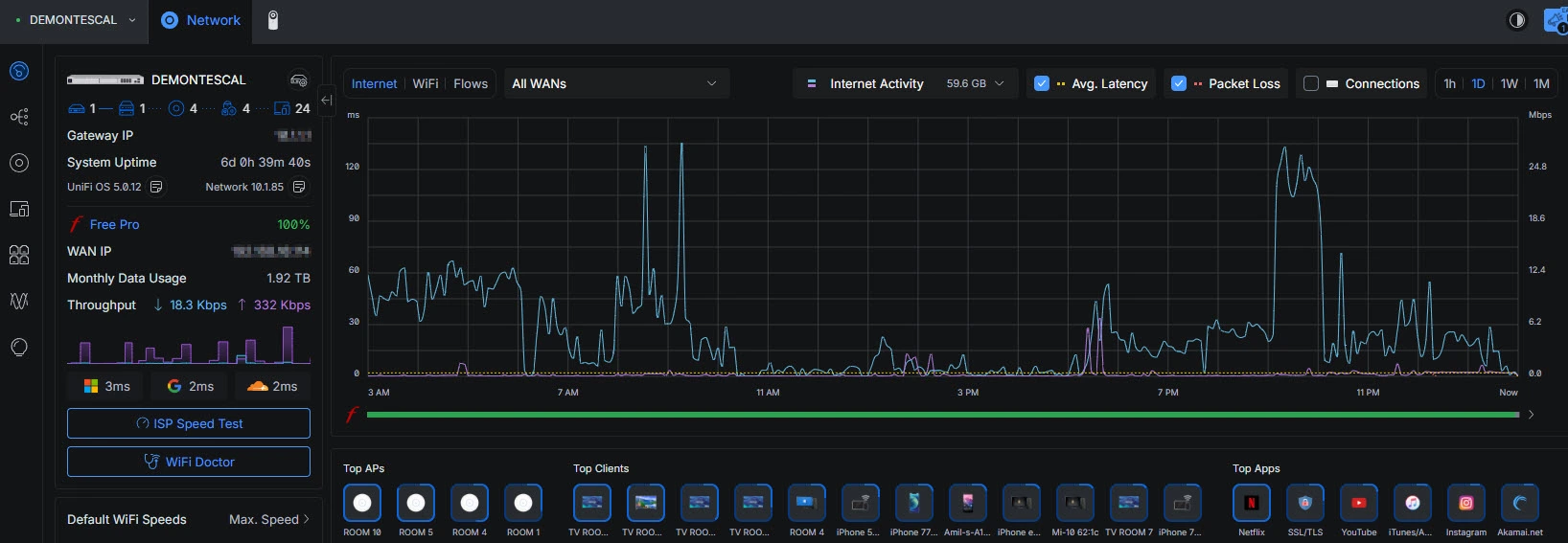Open the Amil-s-A1 client device
This screenshot has width=1568, height=543.
point(968,503)
